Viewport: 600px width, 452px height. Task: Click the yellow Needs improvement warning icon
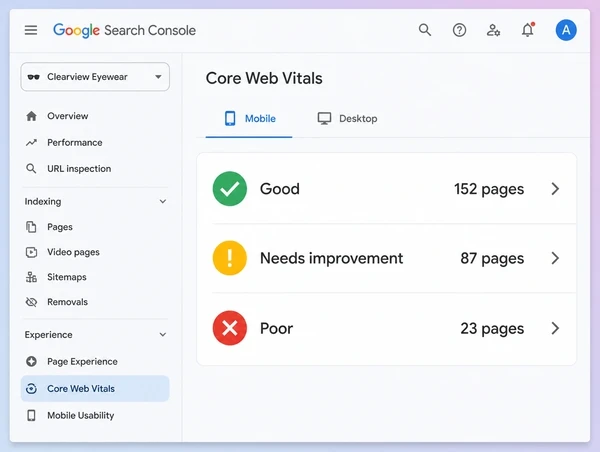[230, 258]
